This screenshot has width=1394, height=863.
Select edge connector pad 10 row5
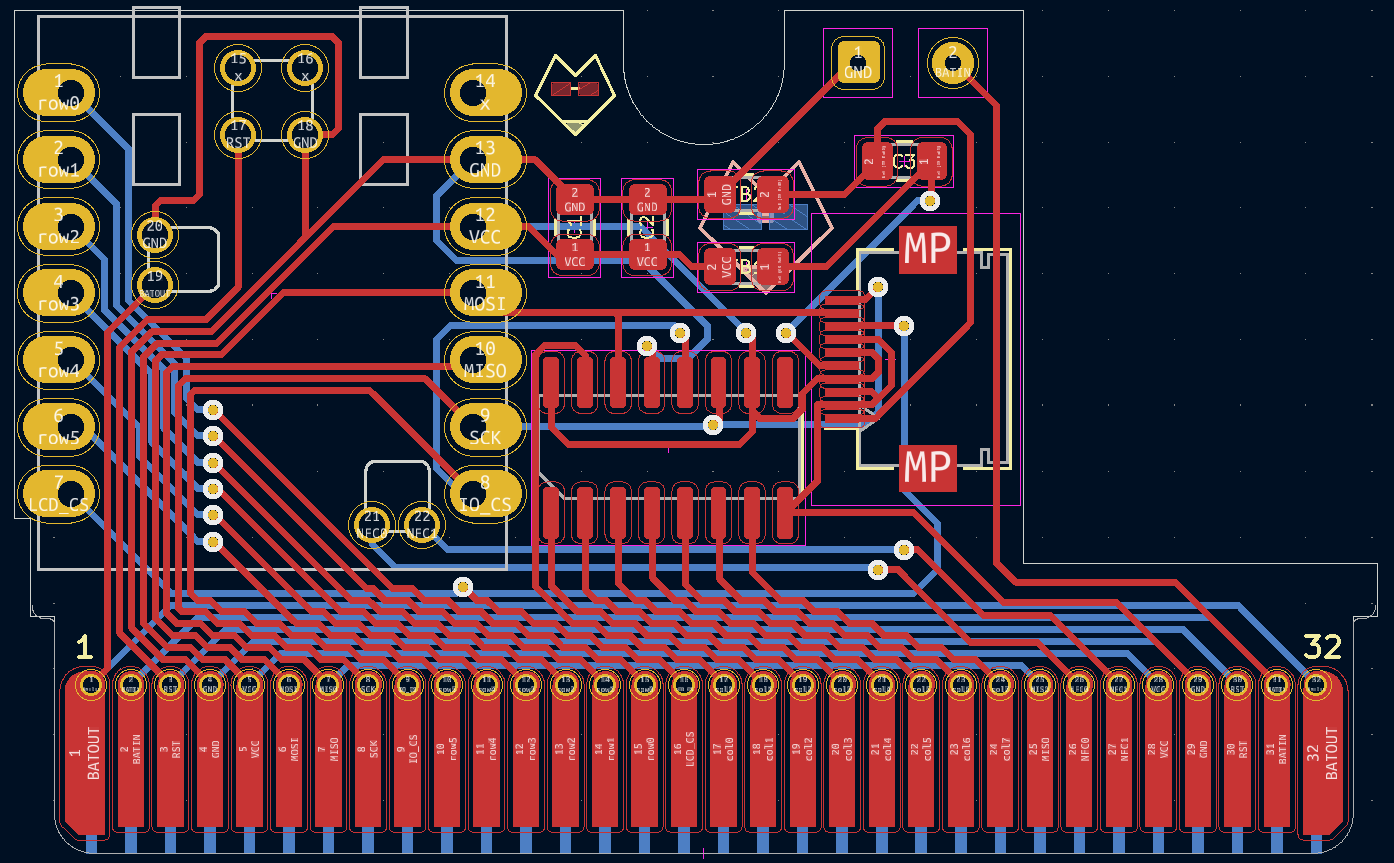point(446,752)
